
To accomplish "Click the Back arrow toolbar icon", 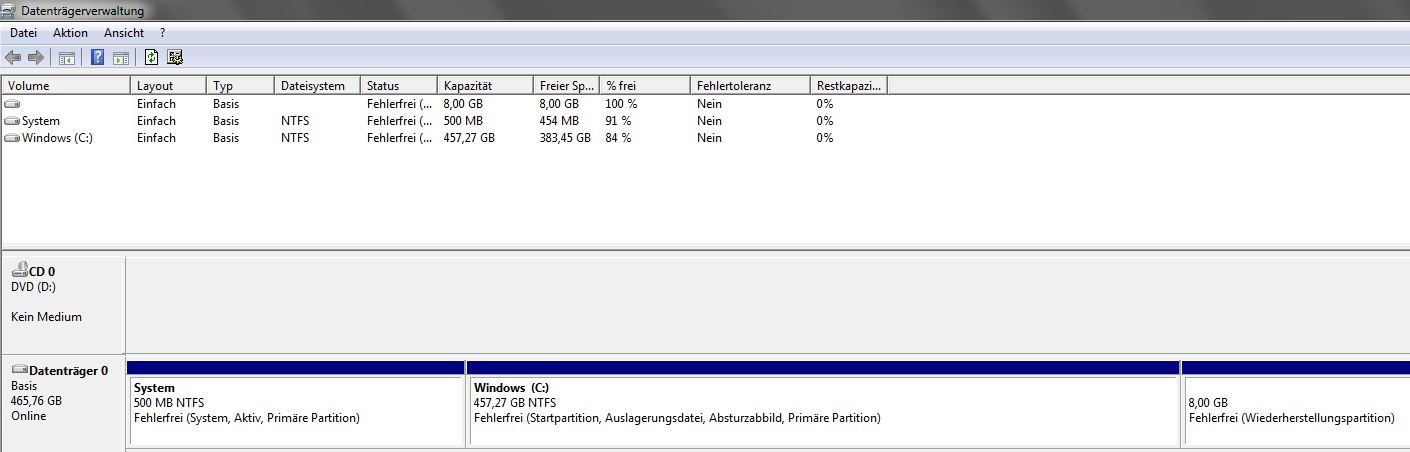I will [x=13, y=58].
